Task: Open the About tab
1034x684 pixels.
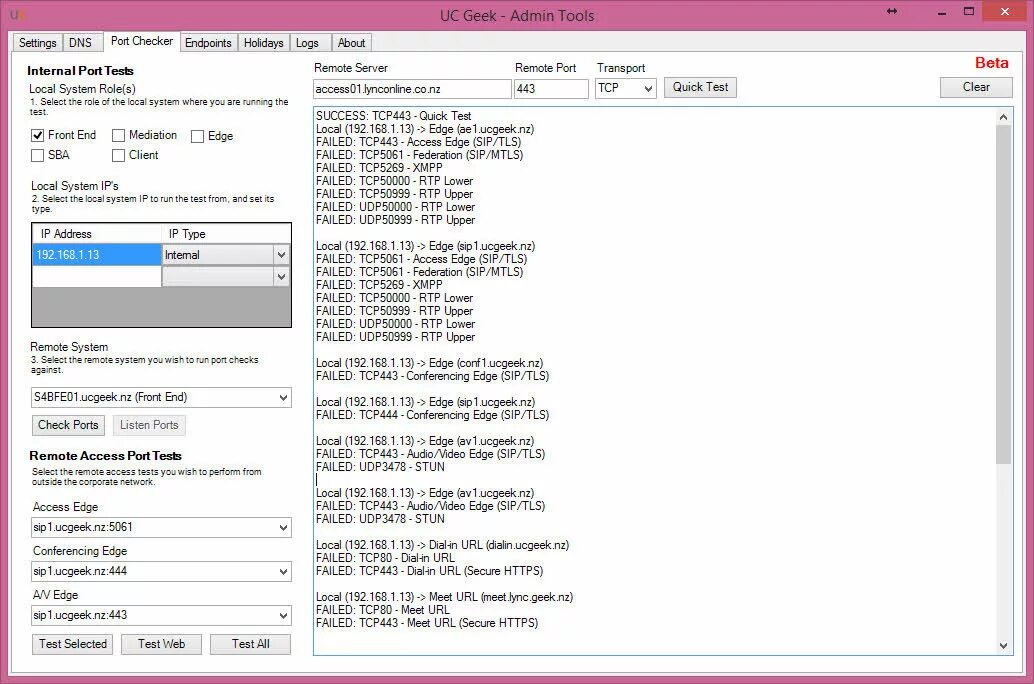Action: 351,43
